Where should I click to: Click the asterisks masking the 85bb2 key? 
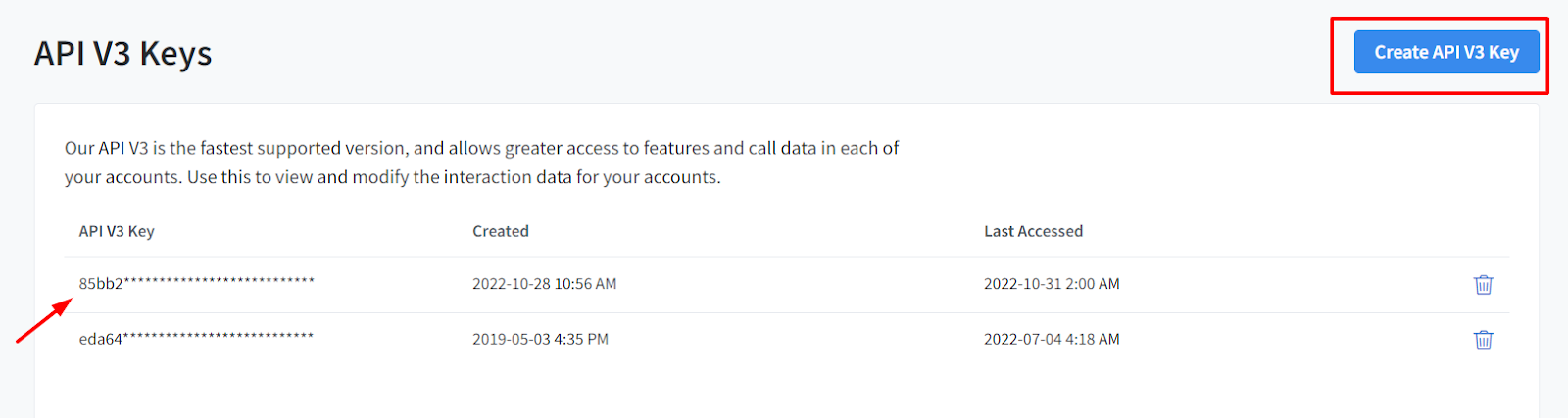click(219, 282)
